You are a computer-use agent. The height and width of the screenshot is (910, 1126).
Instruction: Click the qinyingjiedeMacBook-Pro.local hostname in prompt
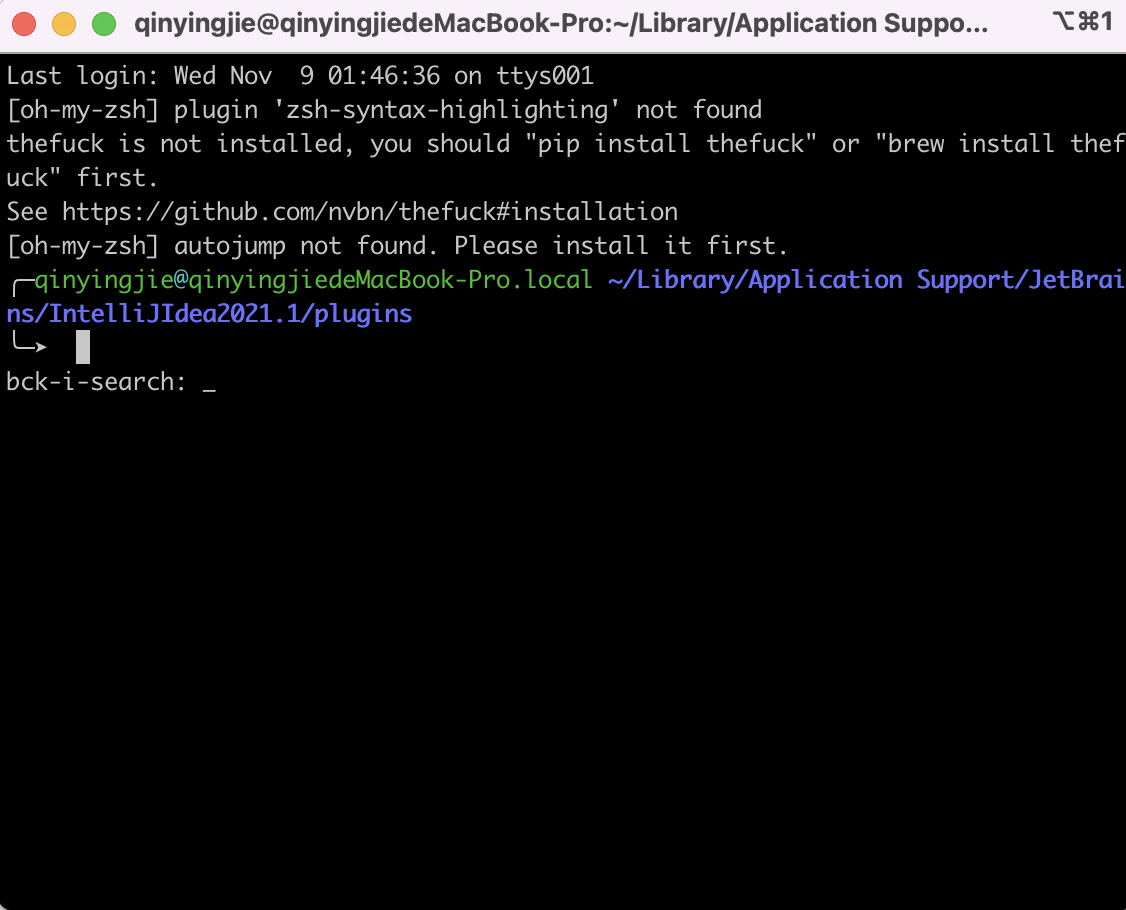click(391, 280)
